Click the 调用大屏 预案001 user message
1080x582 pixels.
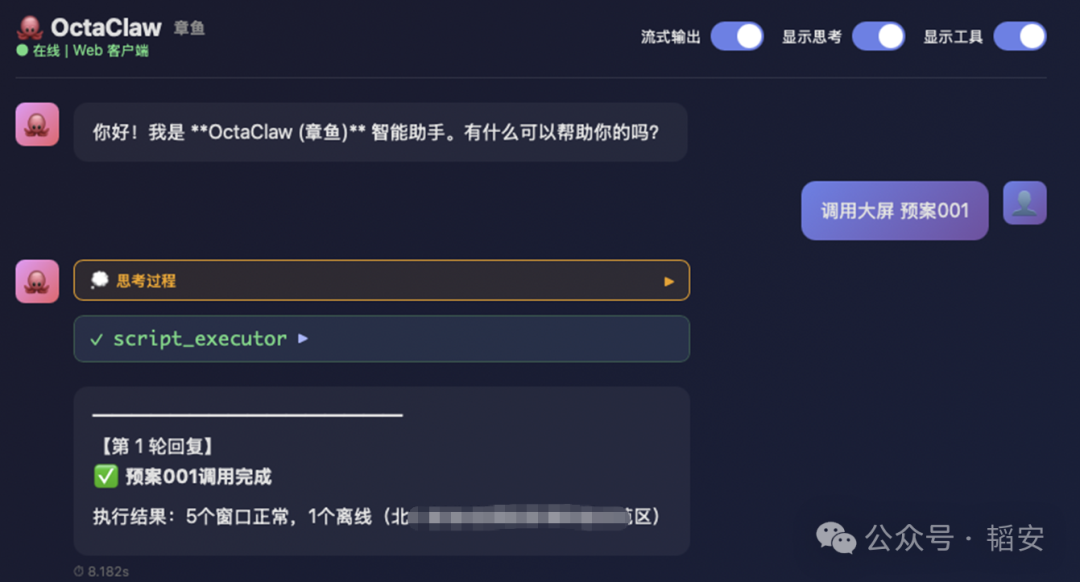coord(894,211)
